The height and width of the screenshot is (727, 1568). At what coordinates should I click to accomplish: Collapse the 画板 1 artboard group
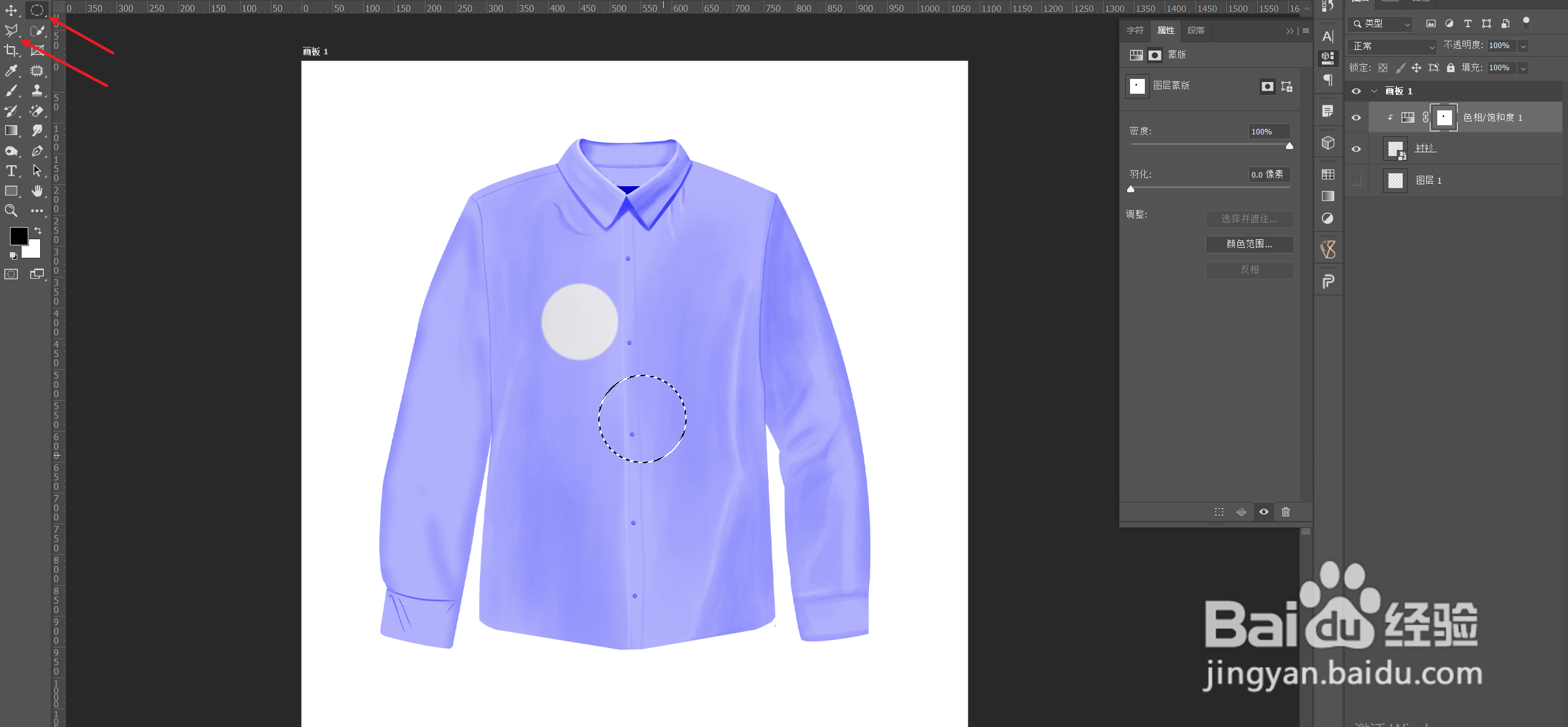1374,91
